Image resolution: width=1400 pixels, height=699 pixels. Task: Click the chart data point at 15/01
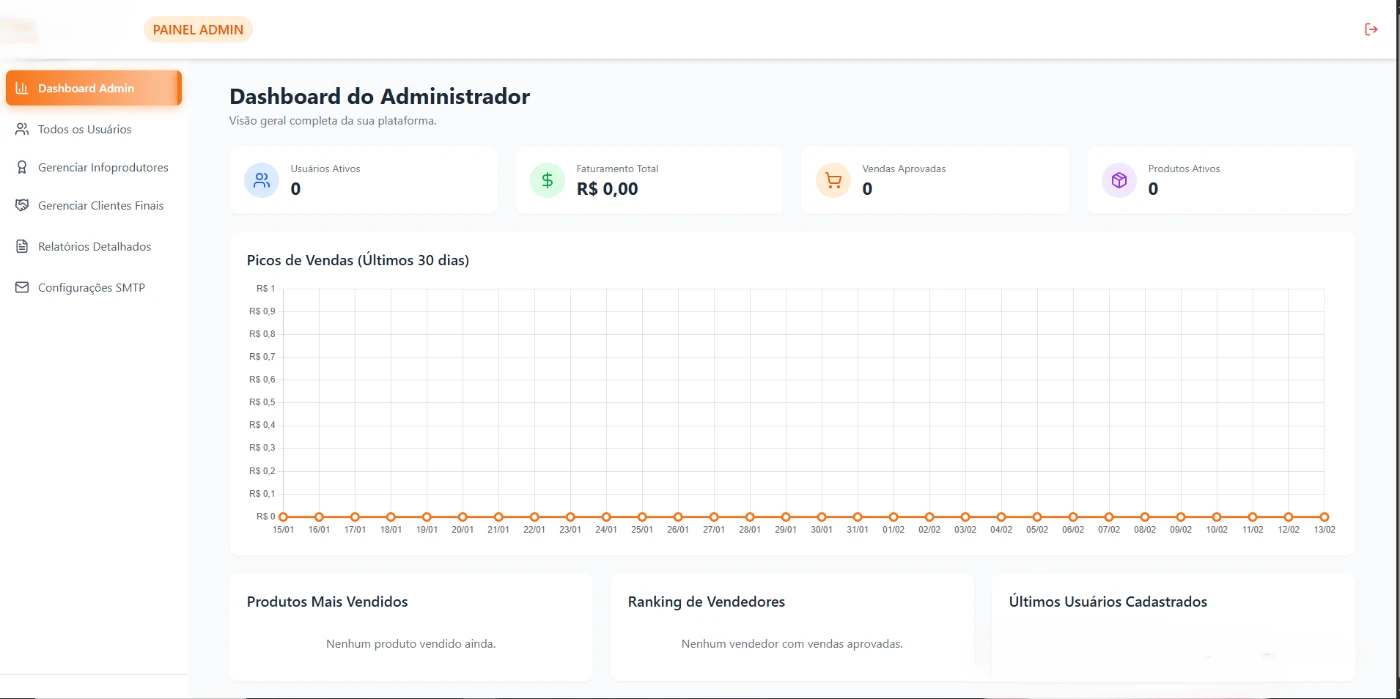click(283, 517)
